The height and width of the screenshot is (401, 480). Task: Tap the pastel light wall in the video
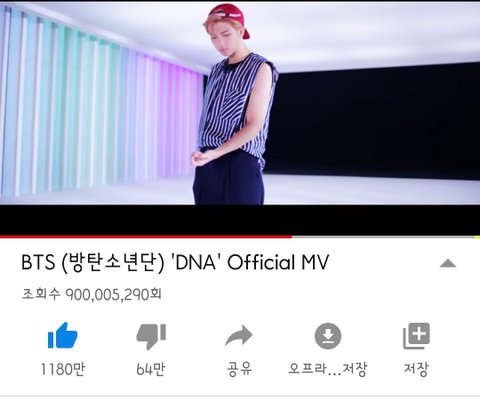click(x=100, y=107)
